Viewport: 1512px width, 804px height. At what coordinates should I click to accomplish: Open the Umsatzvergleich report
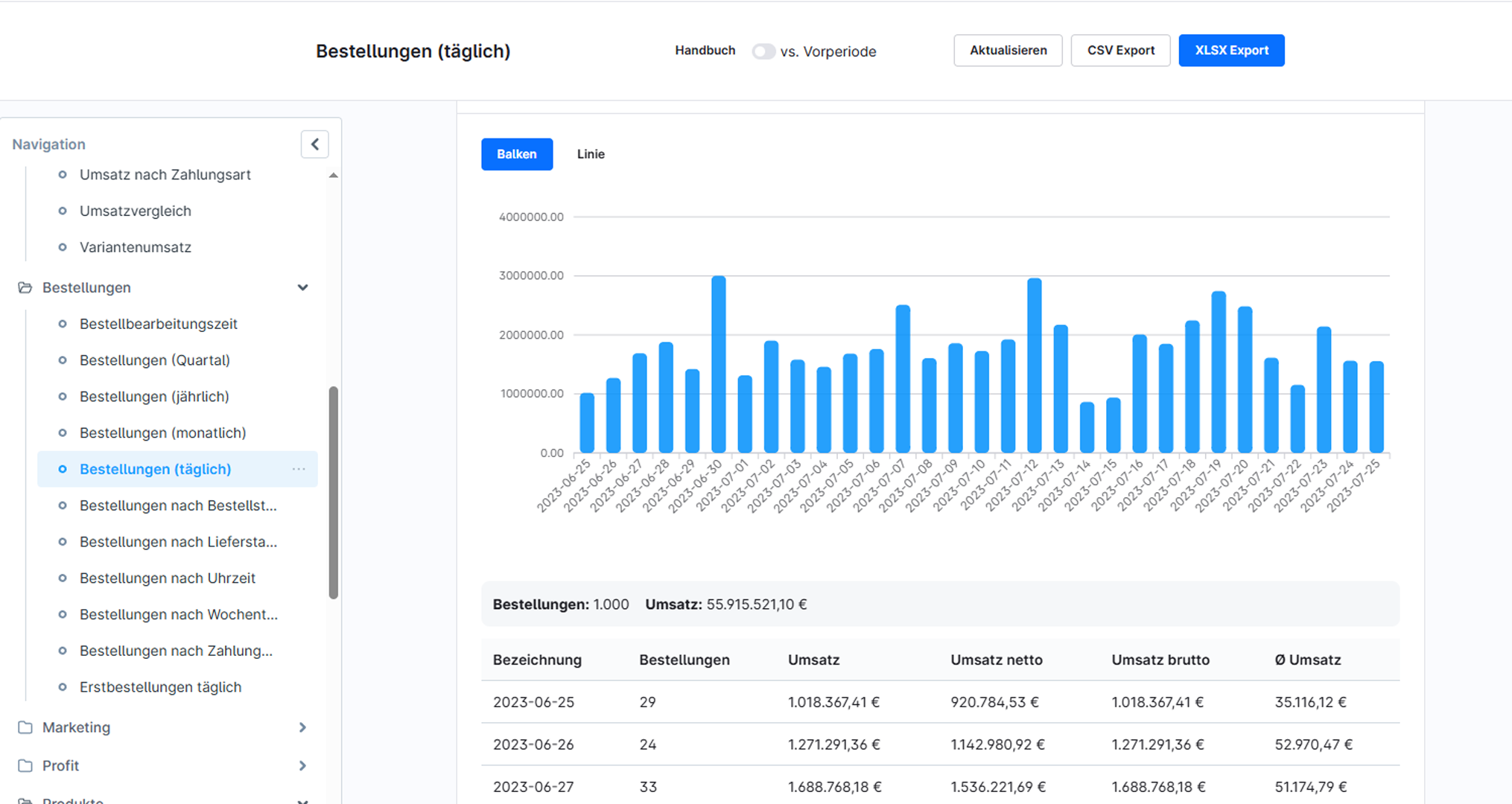click(135, 211)
